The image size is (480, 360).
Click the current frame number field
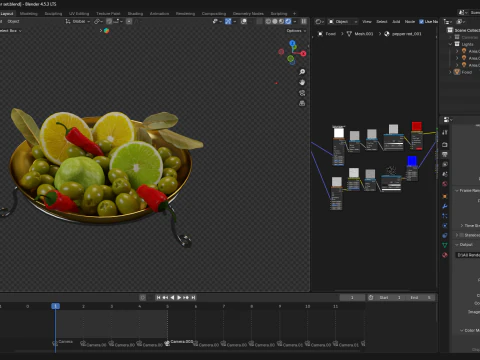[x=352, y=297]
